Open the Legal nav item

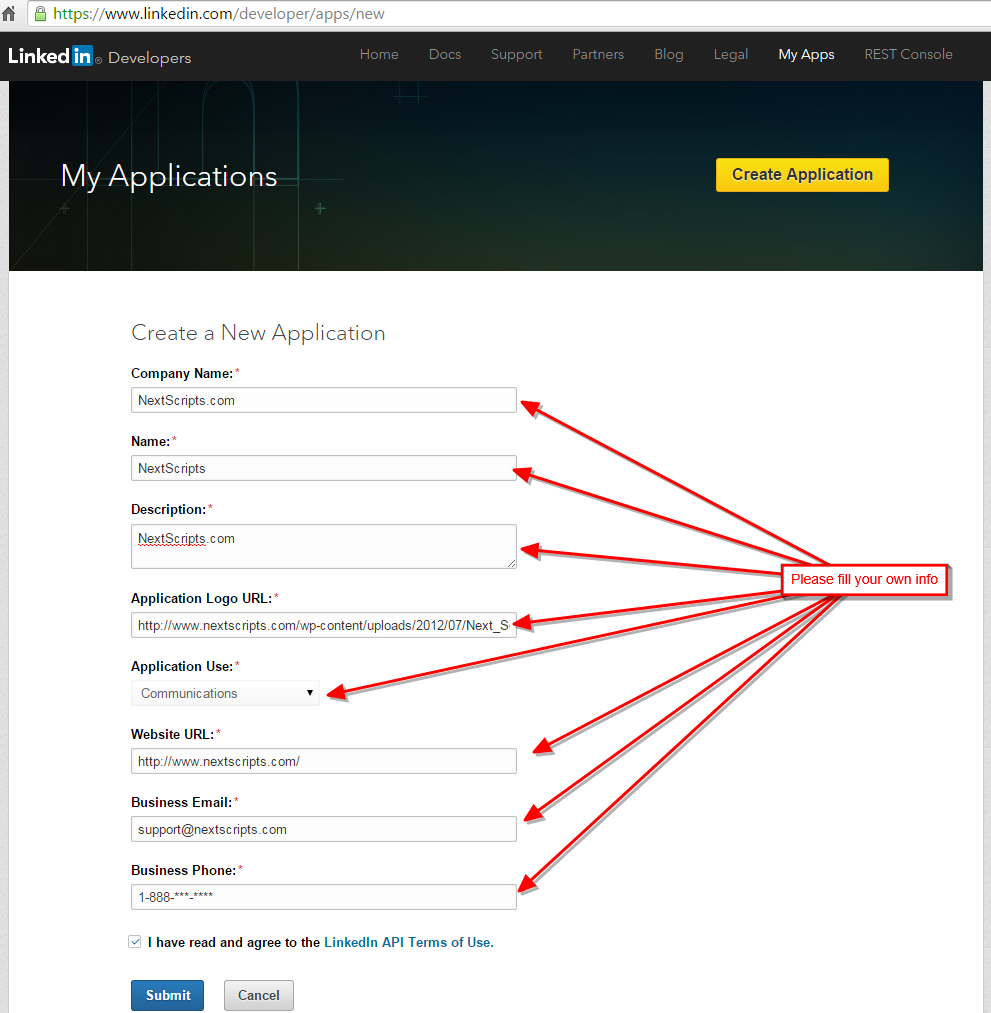[x=731, y=54]
